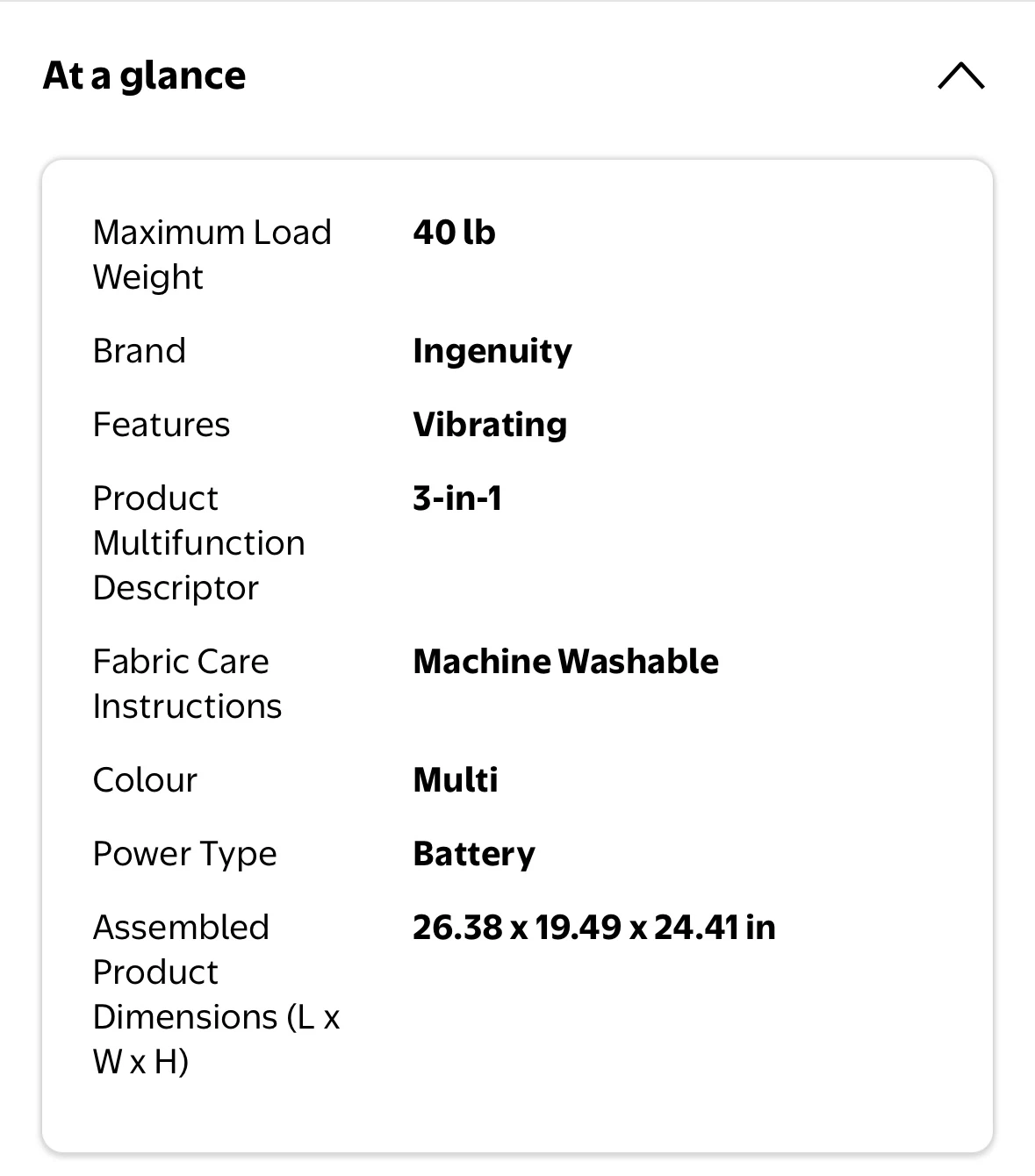This screenshot has width=1035, height=1176.
Task: Click the 40 lb value
Action: [x=454, y=233]
